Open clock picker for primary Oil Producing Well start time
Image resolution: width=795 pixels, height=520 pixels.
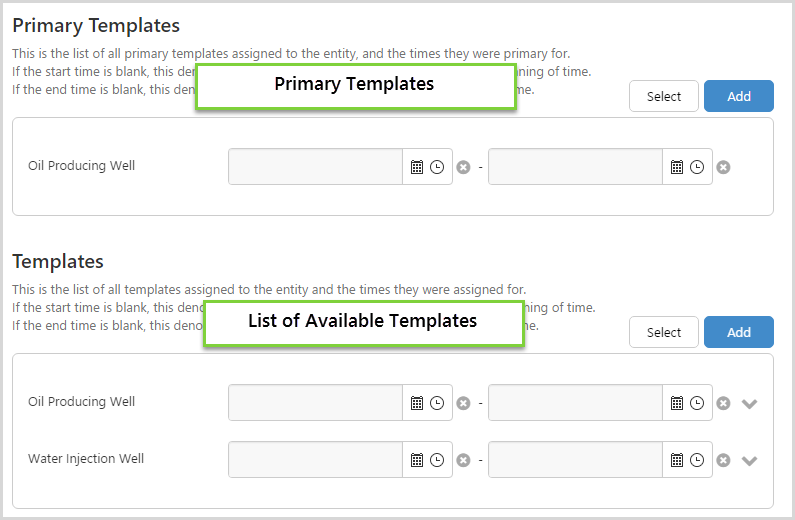click(437, 167)
